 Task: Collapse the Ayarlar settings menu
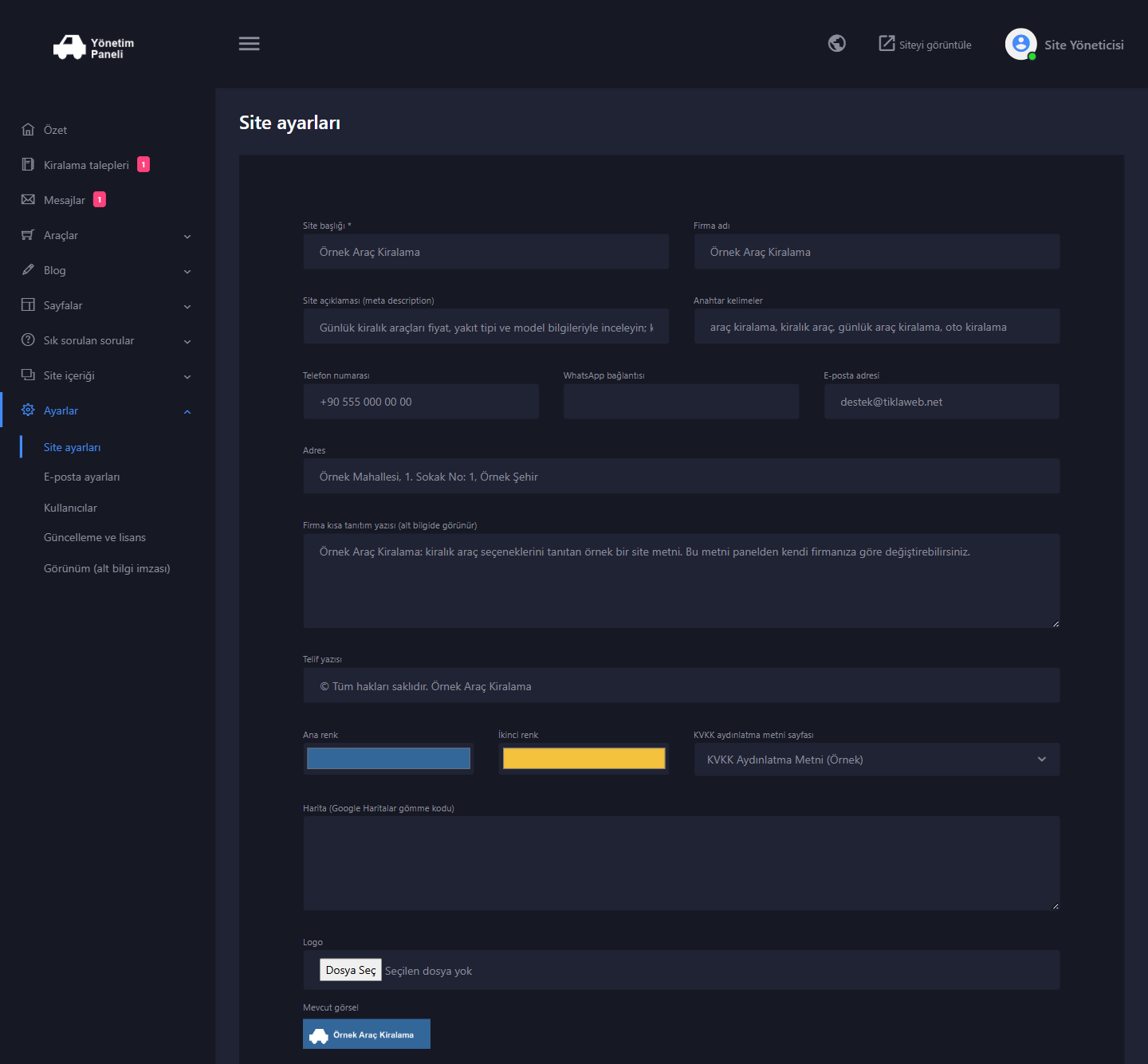click(x=187, y=411)
